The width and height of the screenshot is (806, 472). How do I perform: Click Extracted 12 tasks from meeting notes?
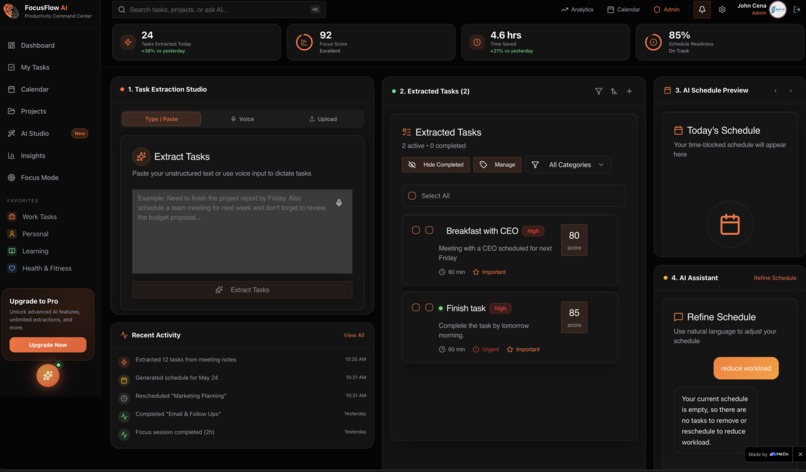(x=186, y=359)
